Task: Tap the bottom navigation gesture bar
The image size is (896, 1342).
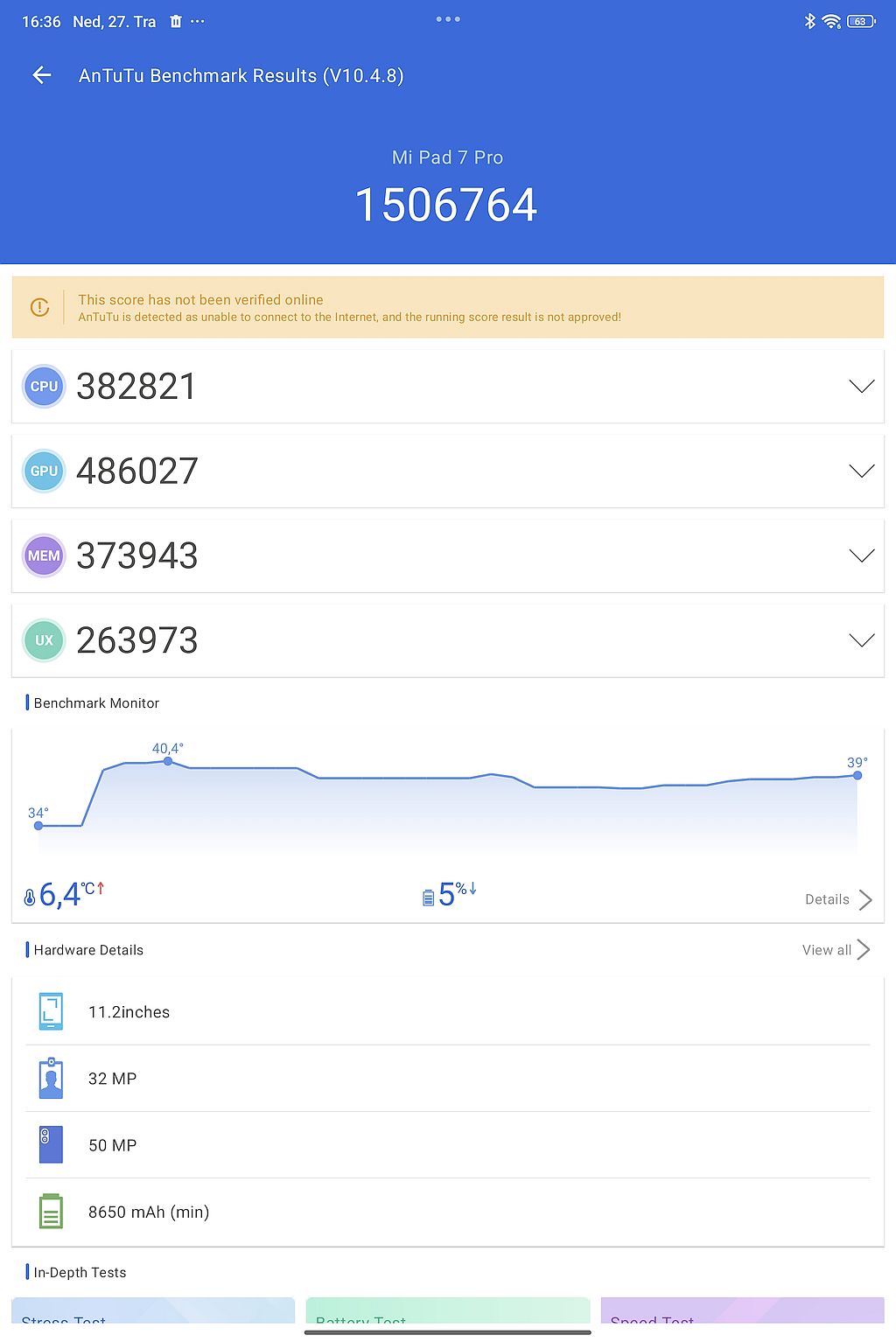Action: [448, 1332]
